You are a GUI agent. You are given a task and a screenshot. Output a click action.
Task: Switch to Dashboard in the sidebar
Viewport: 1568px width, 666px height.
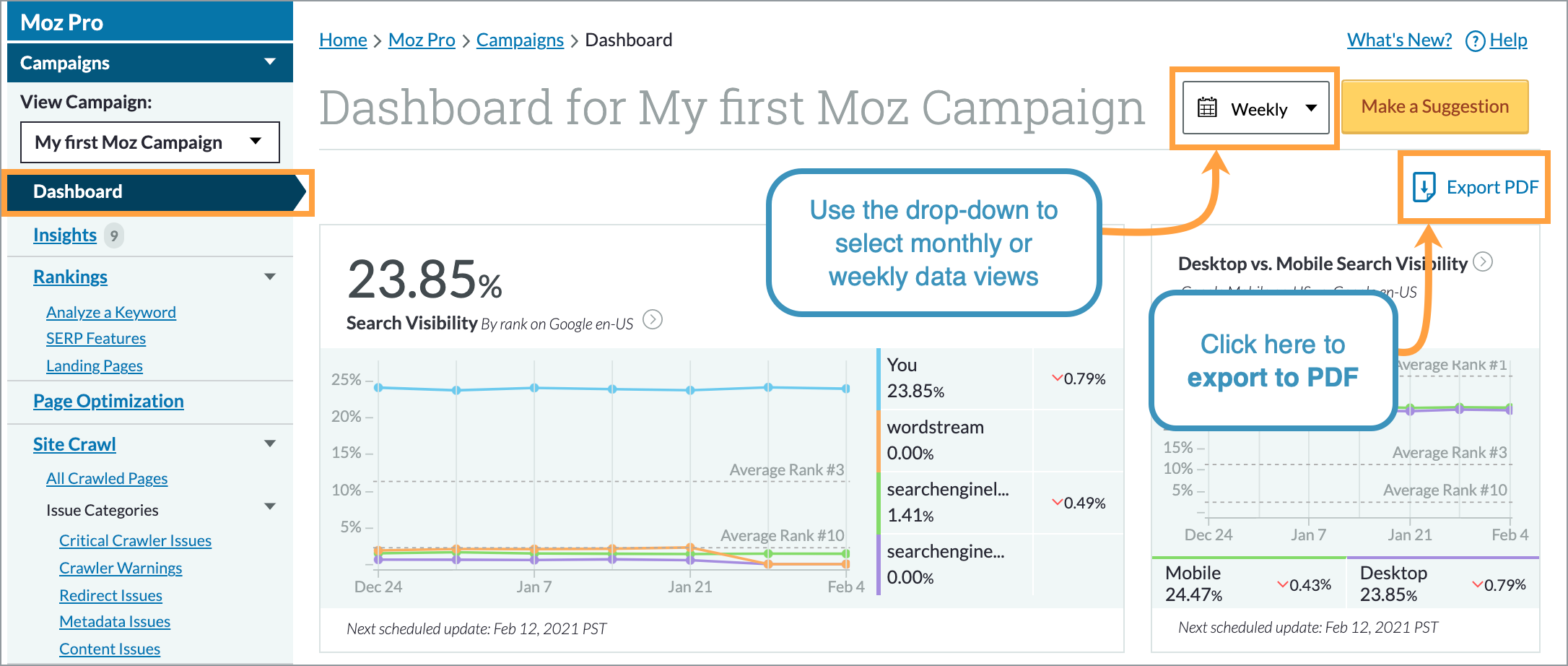[x=78, y=191]
